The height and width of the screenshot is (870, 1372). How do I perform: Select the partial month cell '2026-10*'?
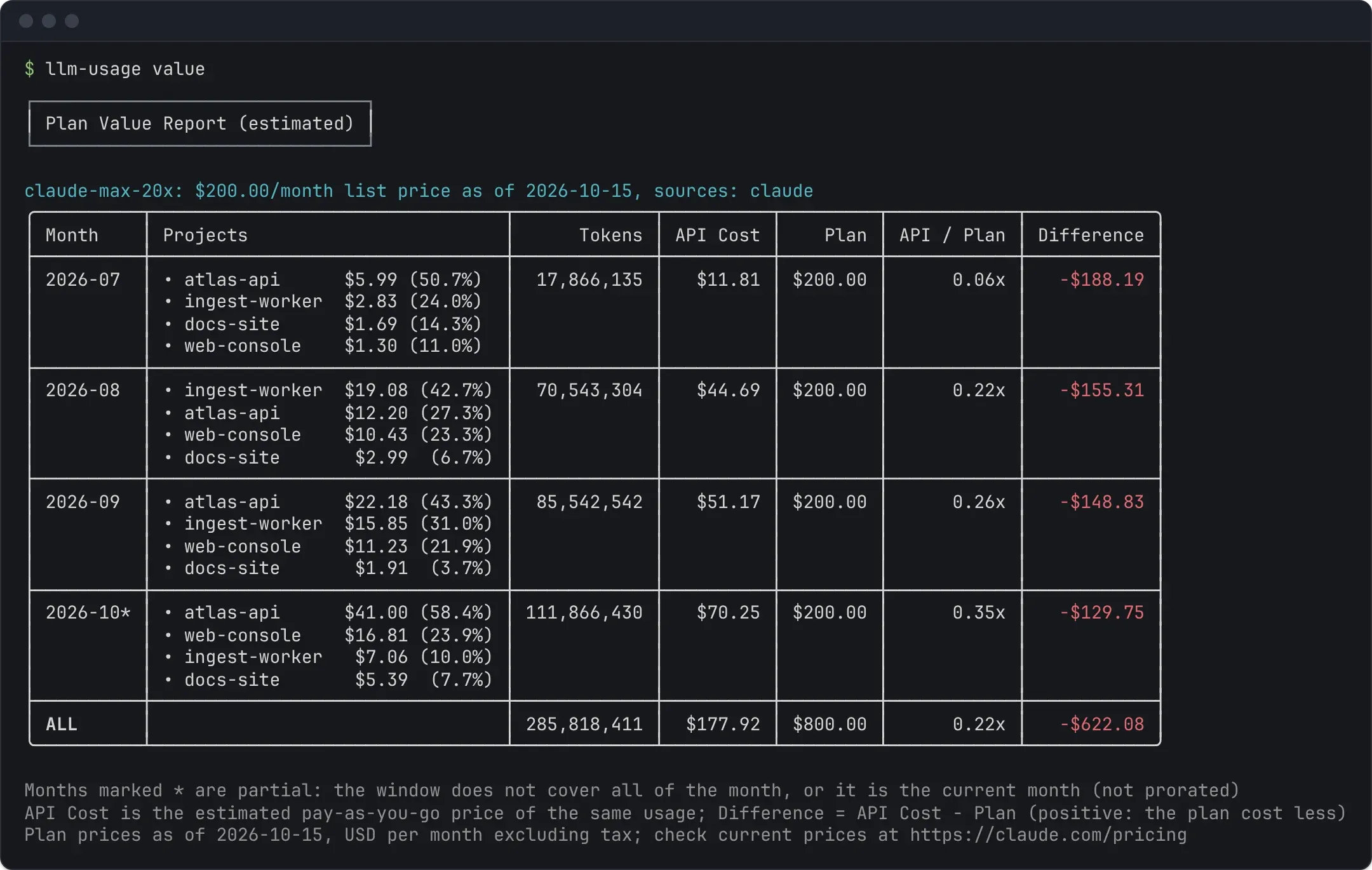pyautogui.click(x=88, y=612)
